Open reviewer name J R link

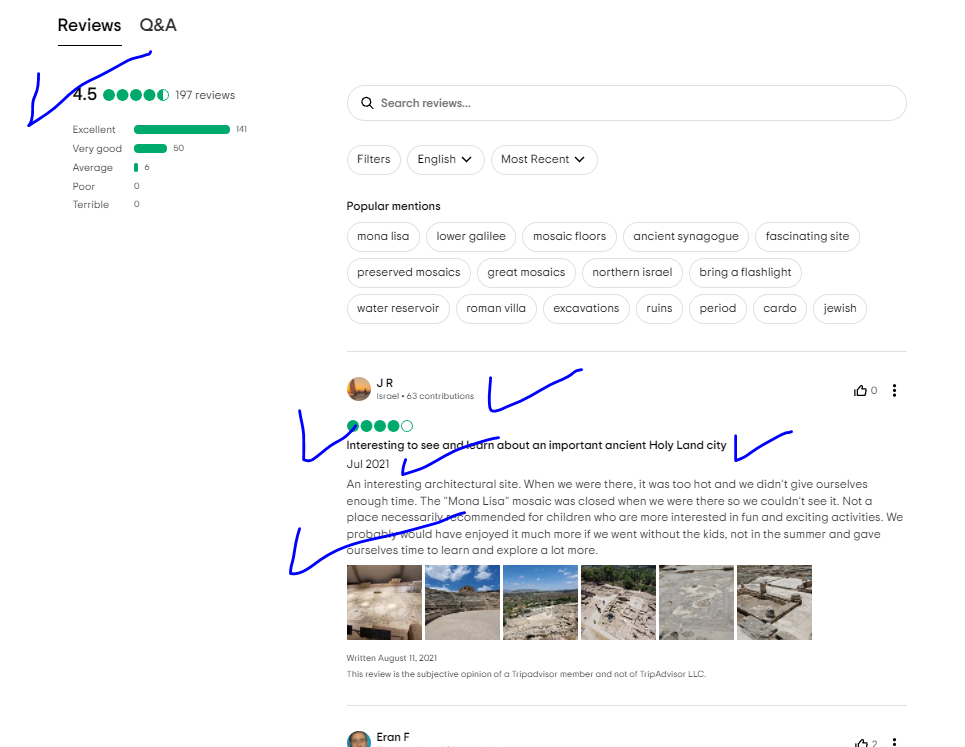[385, 383]
